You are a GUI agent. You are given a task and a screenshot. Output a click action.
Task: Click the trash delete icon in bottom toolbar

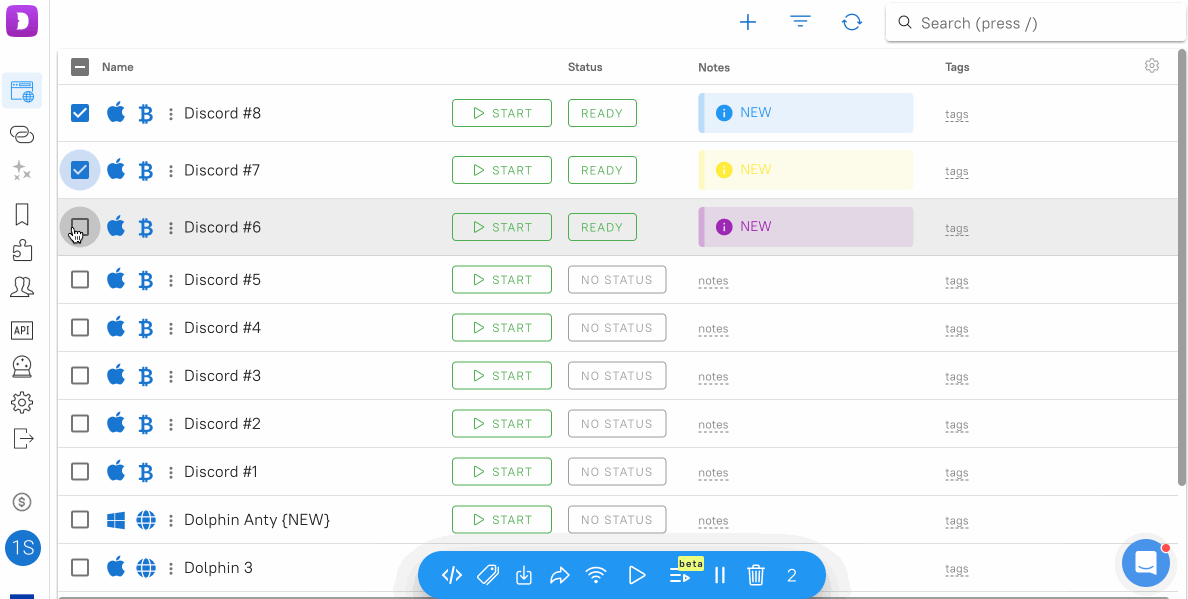756,575
